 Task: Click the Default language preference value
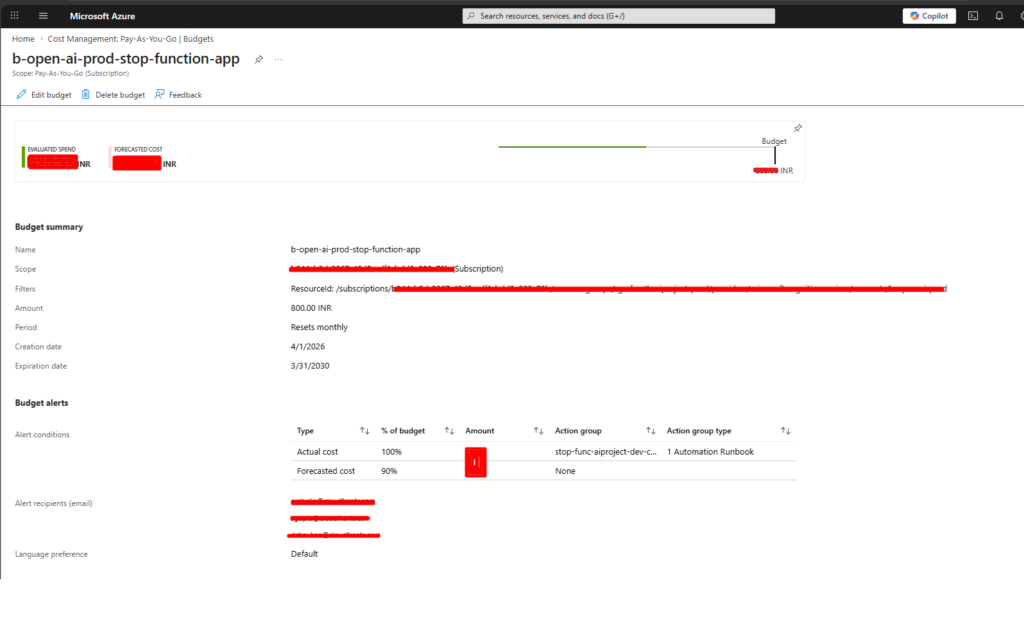tap(304, 554)
